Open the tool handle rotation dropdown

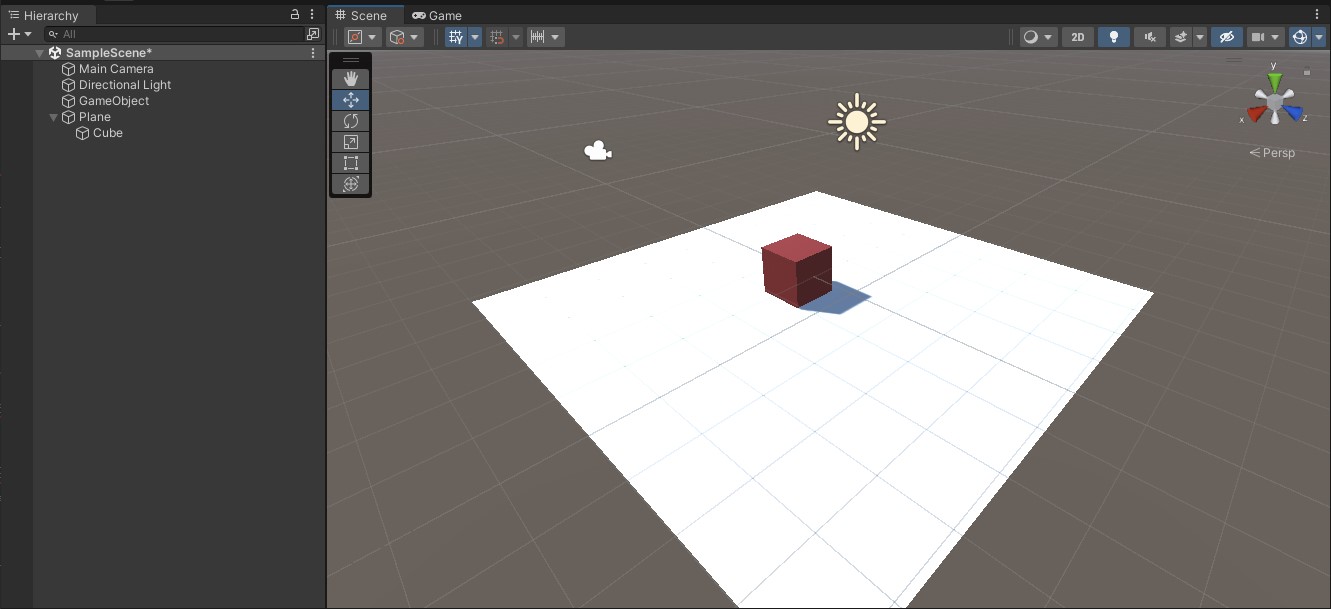[404, 37]
